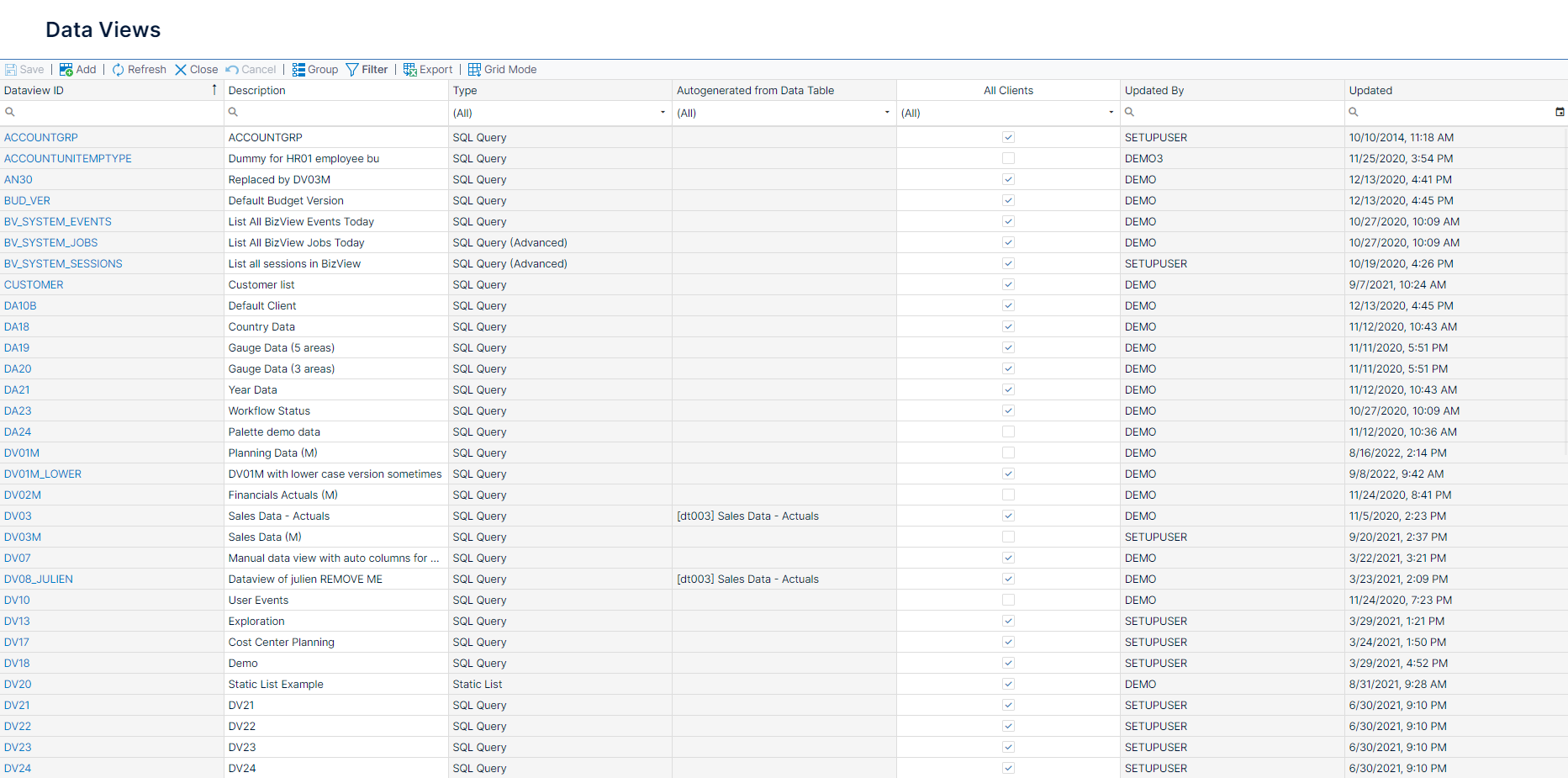
Task: Click the Description filter input field
Action: tap(336, 112)
